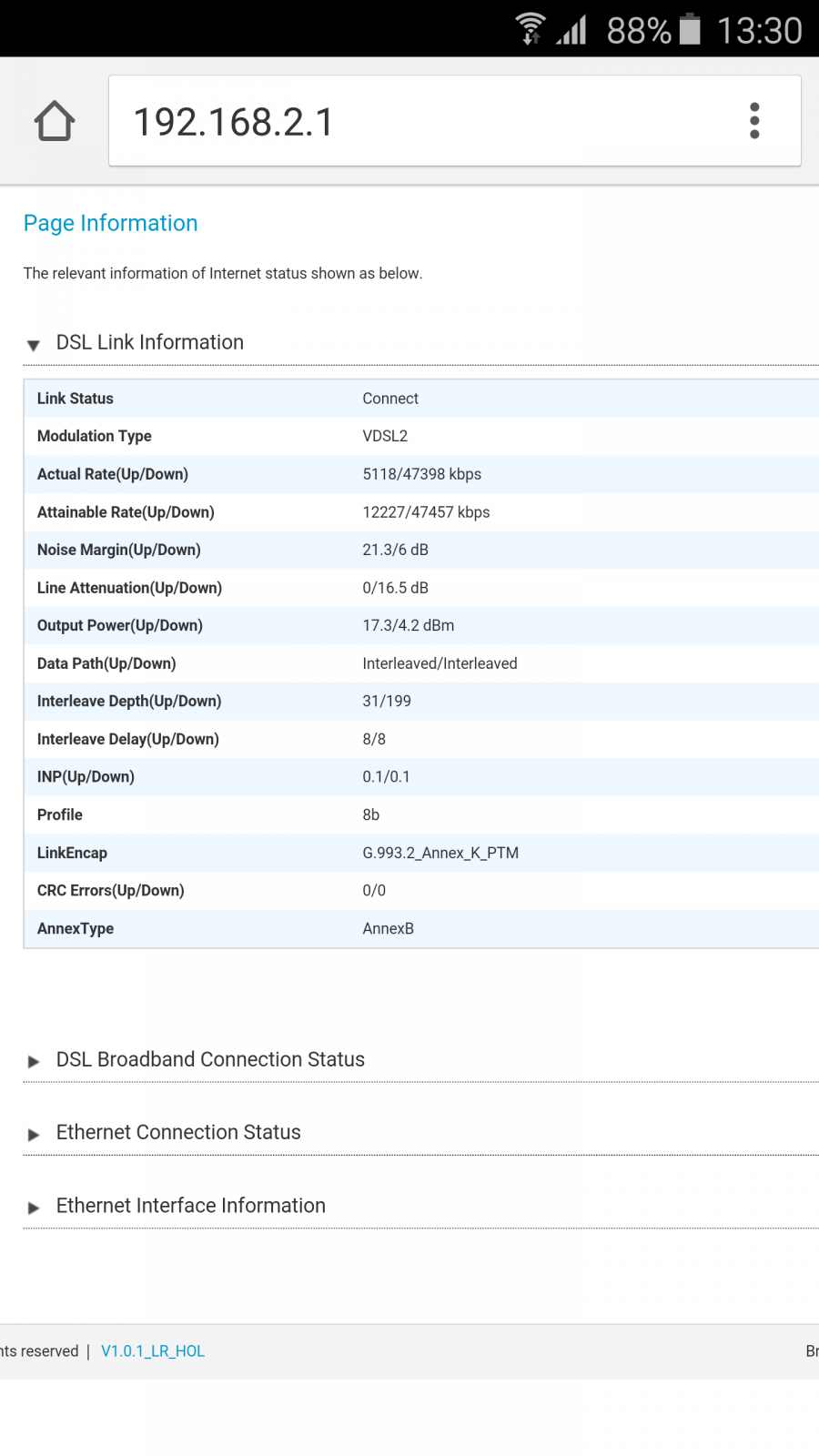This screenshot has height=1456, width=819.
Task: Select the AnnexType value AnnexB
Action: (x=388, y=929)
